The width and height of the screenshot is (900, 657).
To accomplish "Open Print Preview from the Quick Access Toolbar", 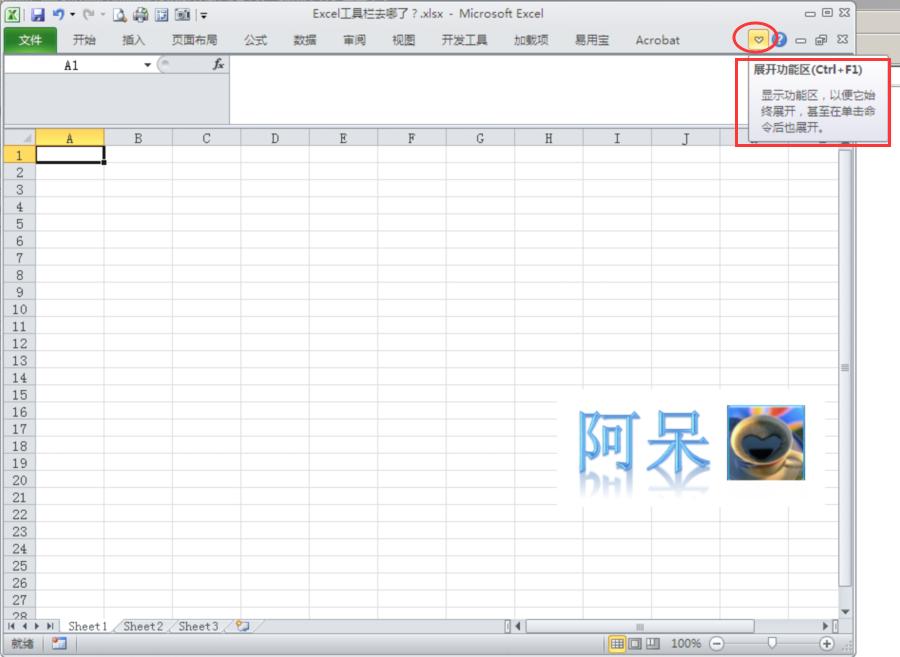I will 119,14.
